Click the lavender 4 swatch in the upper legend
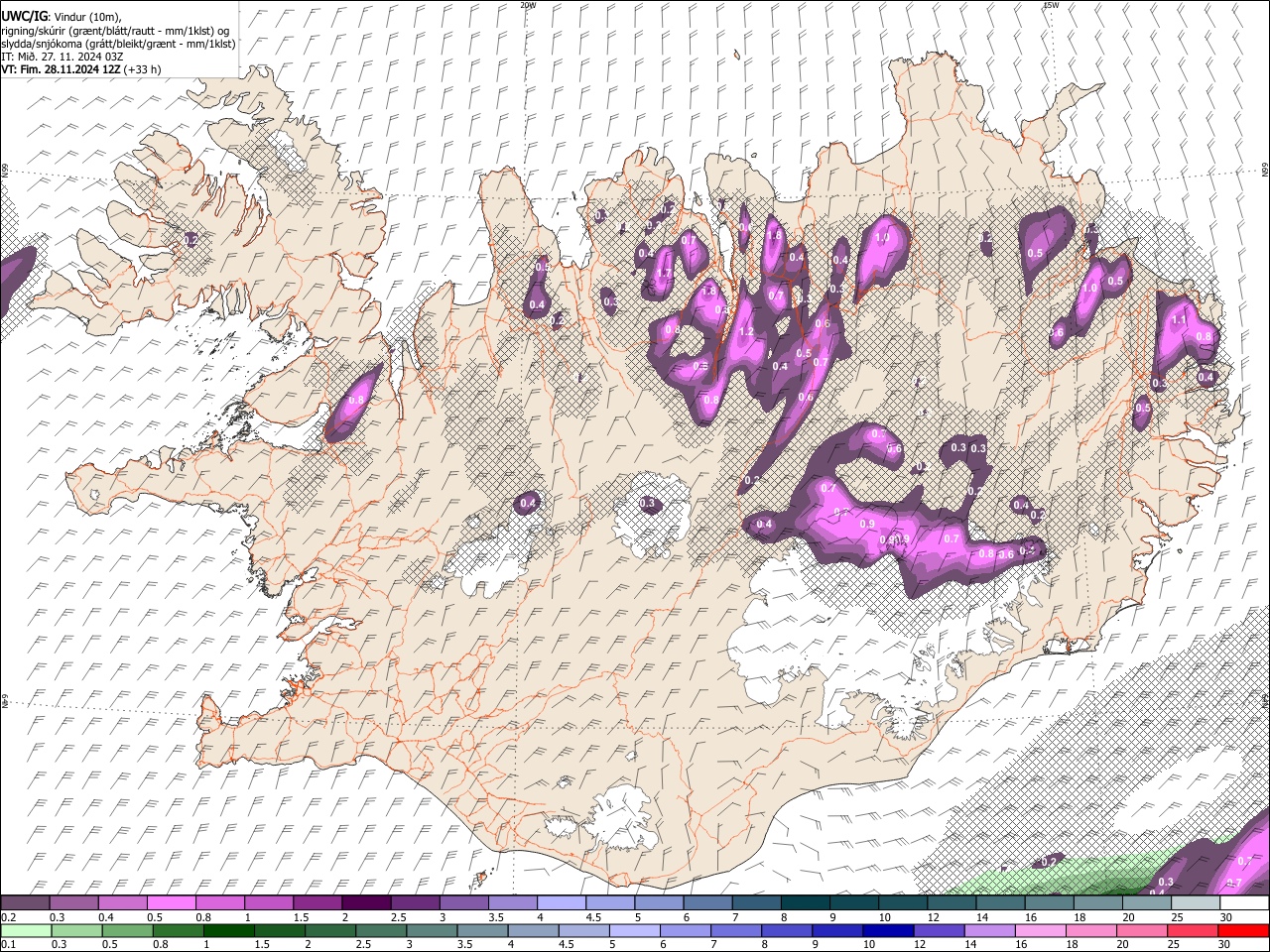1270x952 pixels. (560, 903)
